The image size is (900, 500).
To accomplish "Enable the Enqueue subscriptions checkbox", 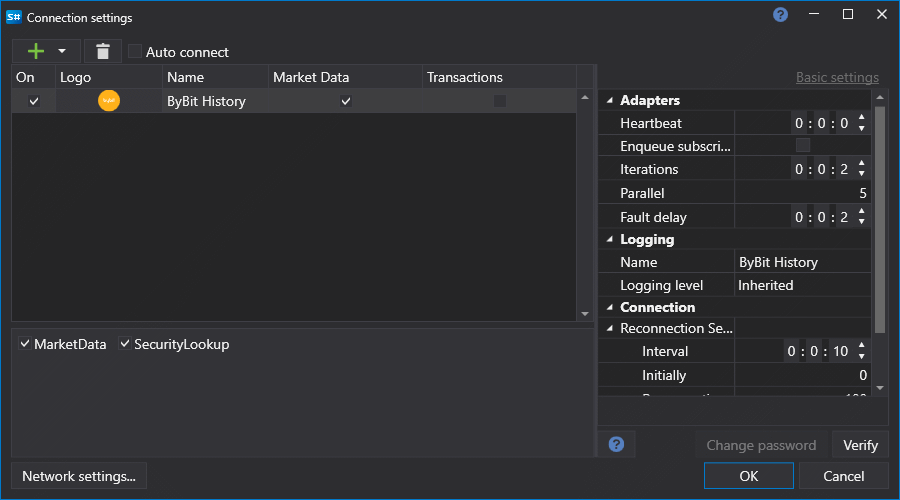I will 802,146.
